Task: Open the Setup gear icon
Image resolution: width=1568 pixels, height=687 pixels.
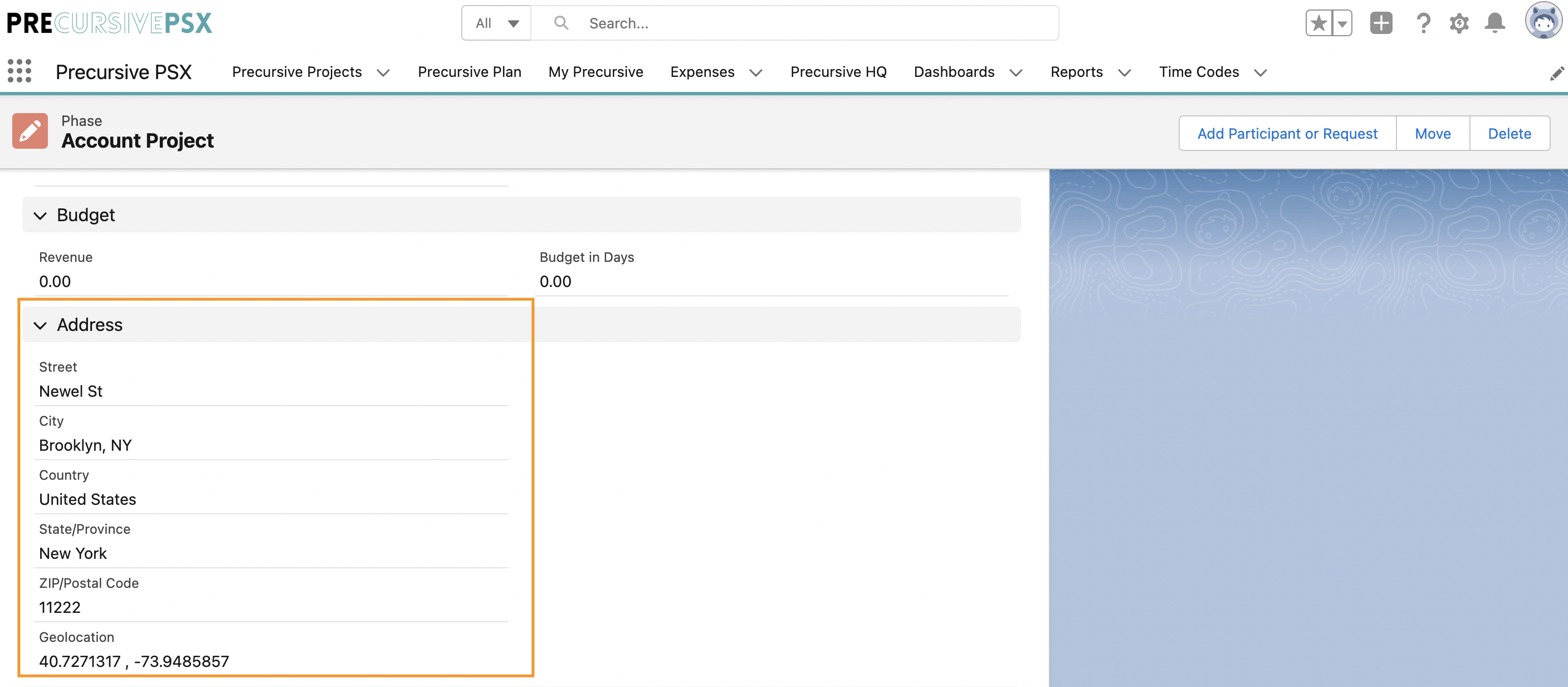Action: (1459, 23)
